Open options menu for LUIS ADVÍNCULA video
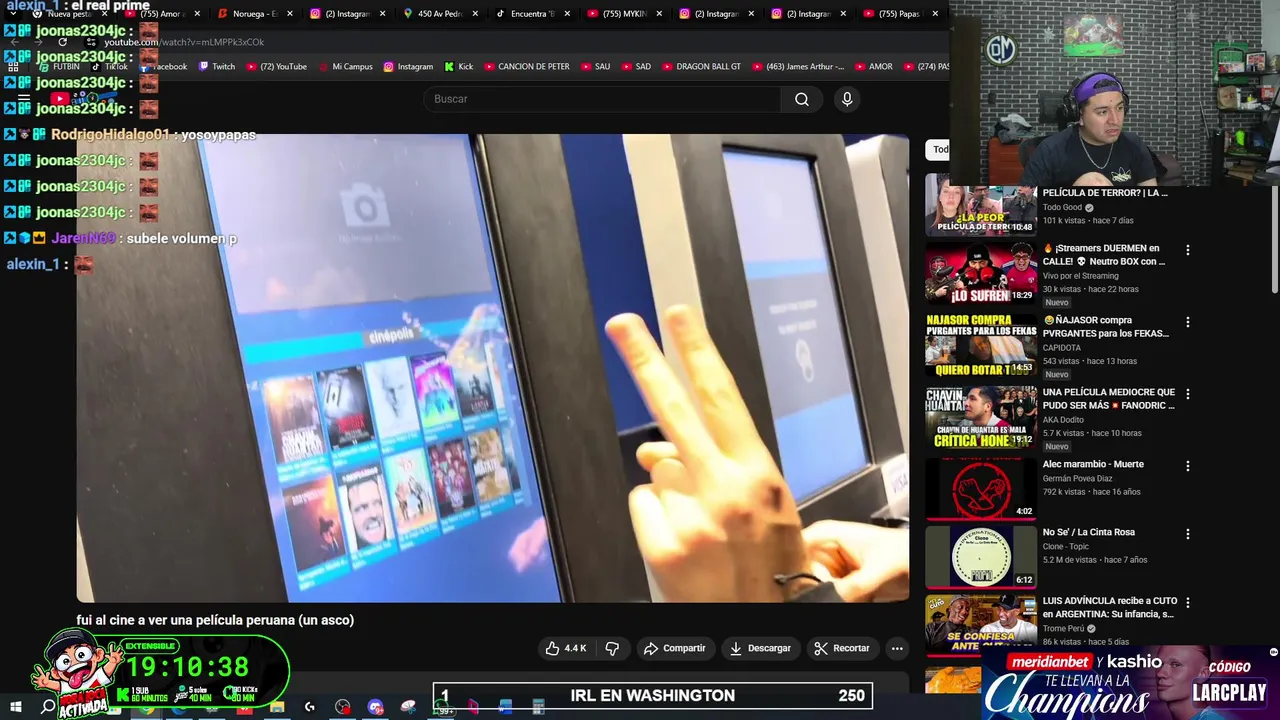The height and width of the screenshot is (720, 1280). 1188,602
